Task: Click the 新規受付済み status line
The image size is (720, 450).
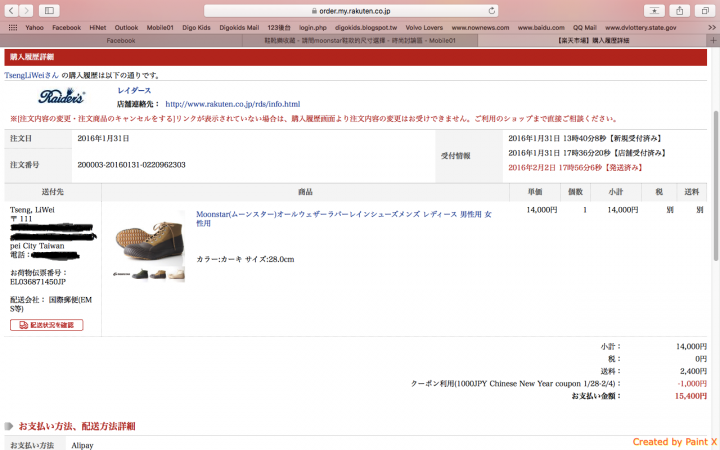Action: pos(585,138)
